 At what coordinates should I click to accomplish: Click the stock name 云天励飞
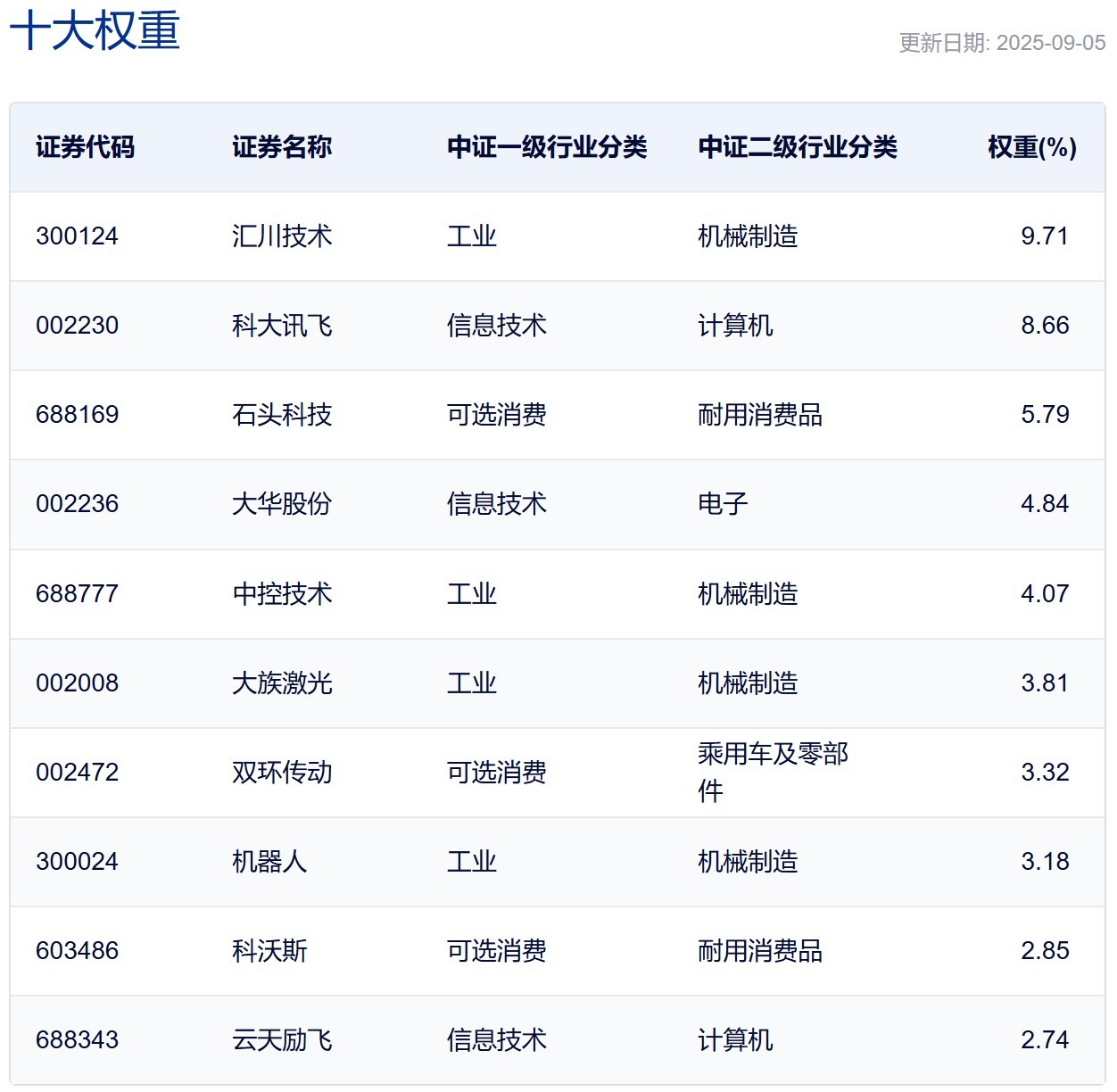coord(282,1040)
